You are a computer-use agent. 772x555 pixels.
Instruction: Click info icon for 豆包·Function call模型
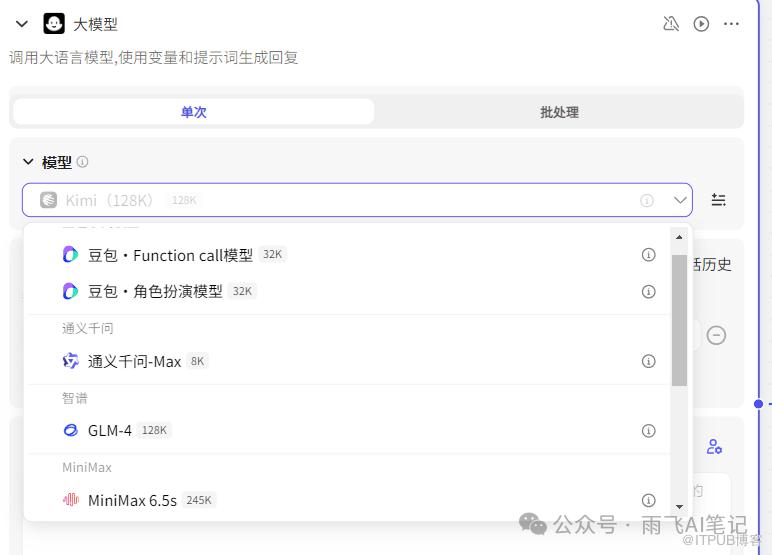click(648, 255)
